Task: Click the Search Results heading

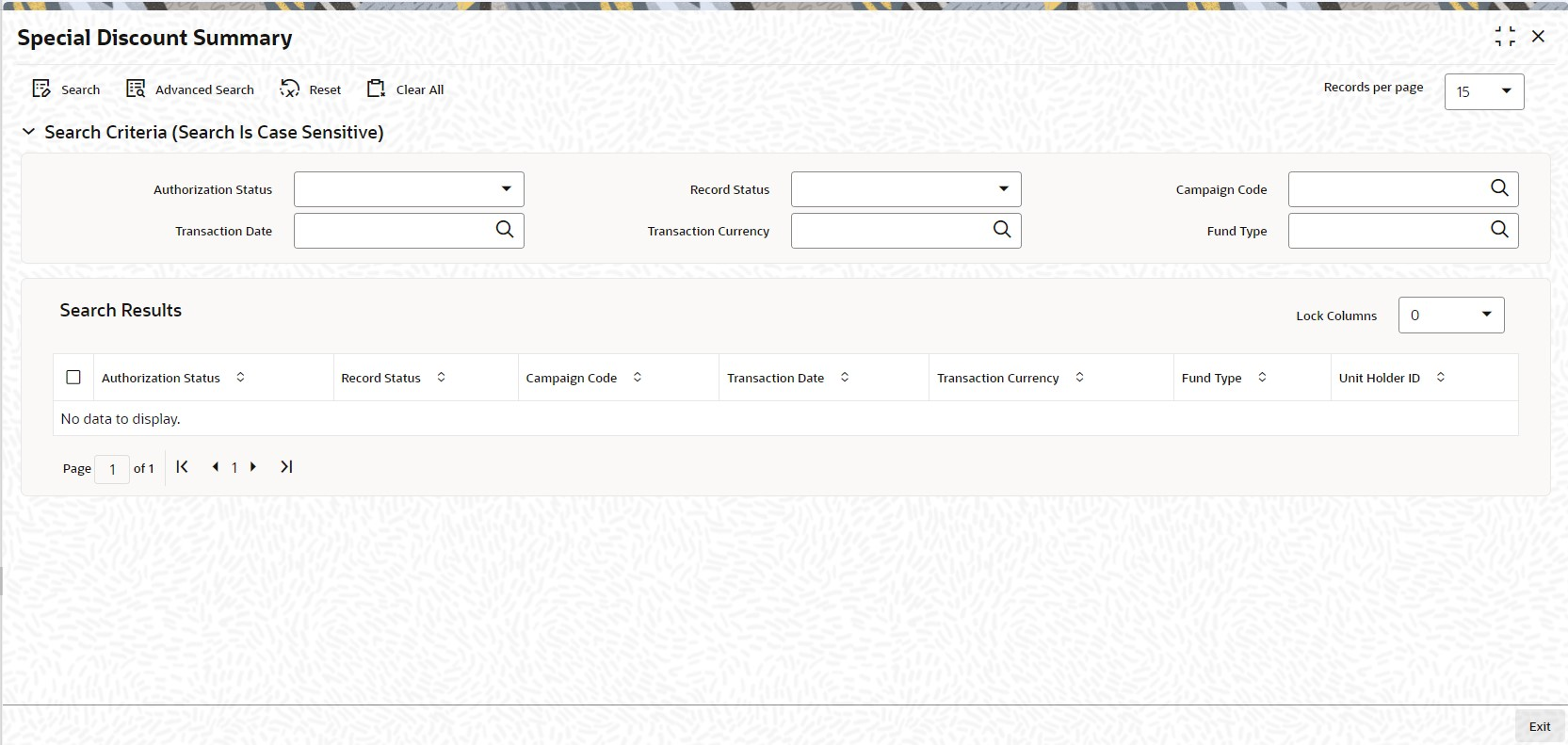Action: (x=121, y=310)
